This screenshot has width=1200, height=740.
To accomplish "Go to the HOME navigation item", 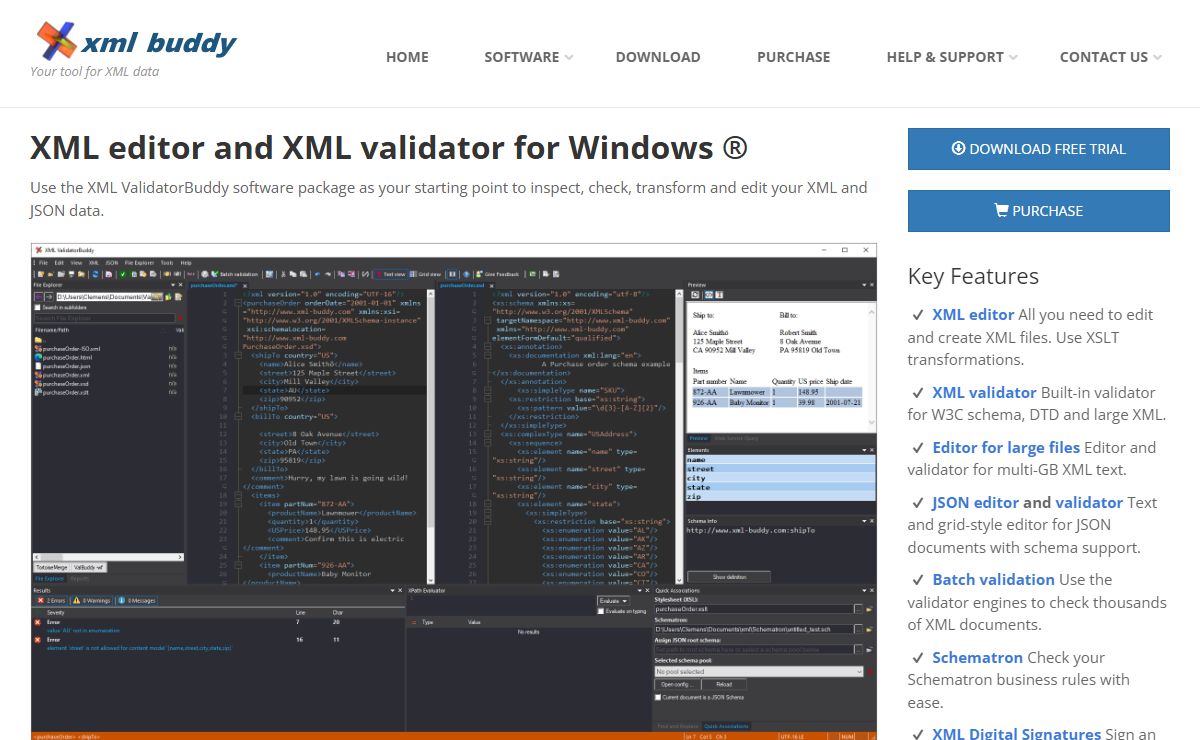I will click(x=407, y=57).
